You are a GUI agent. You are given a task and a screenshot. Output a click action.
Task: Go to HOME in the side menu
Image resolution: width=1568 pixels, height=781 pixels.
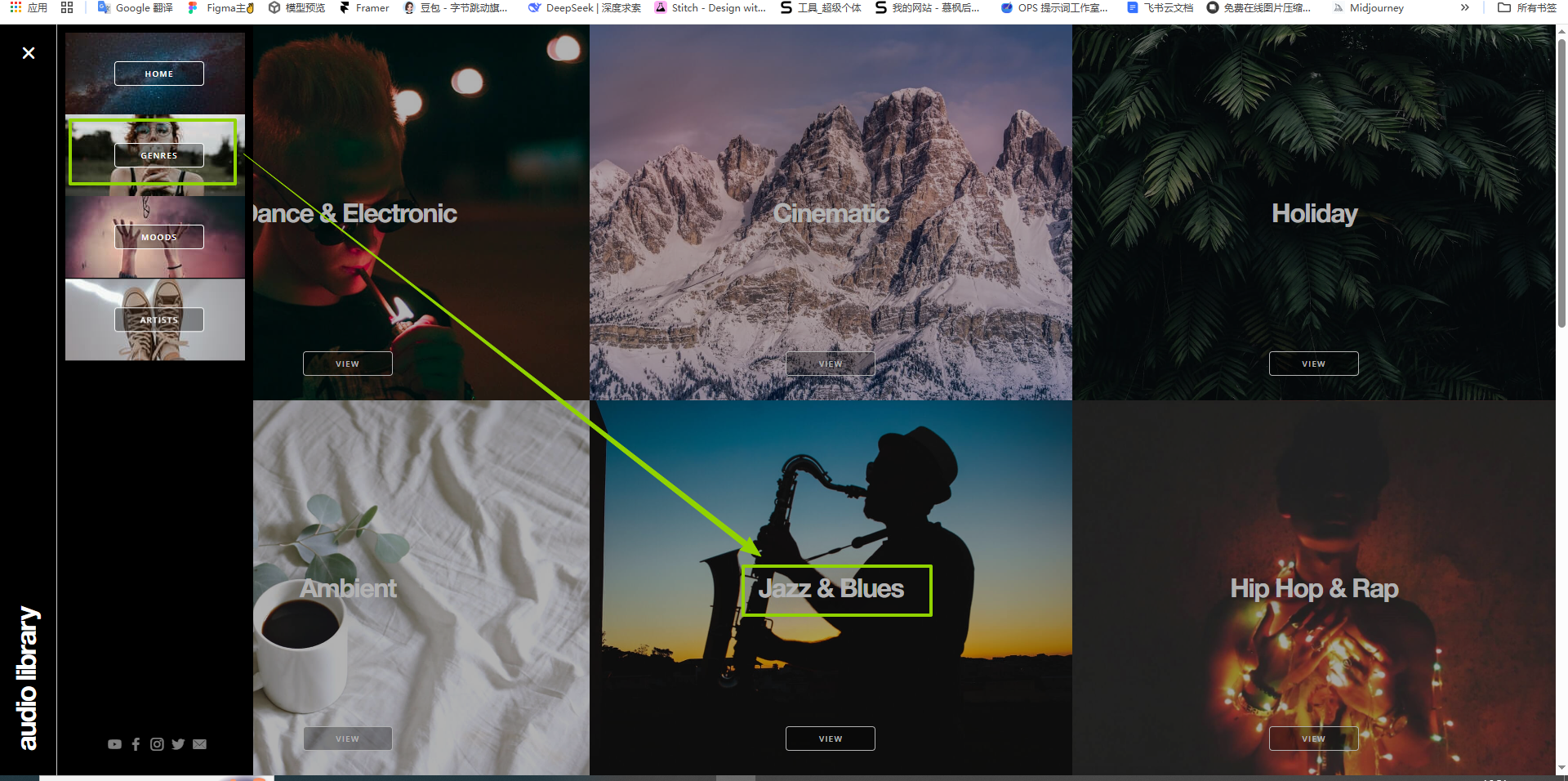click(159, 74)
